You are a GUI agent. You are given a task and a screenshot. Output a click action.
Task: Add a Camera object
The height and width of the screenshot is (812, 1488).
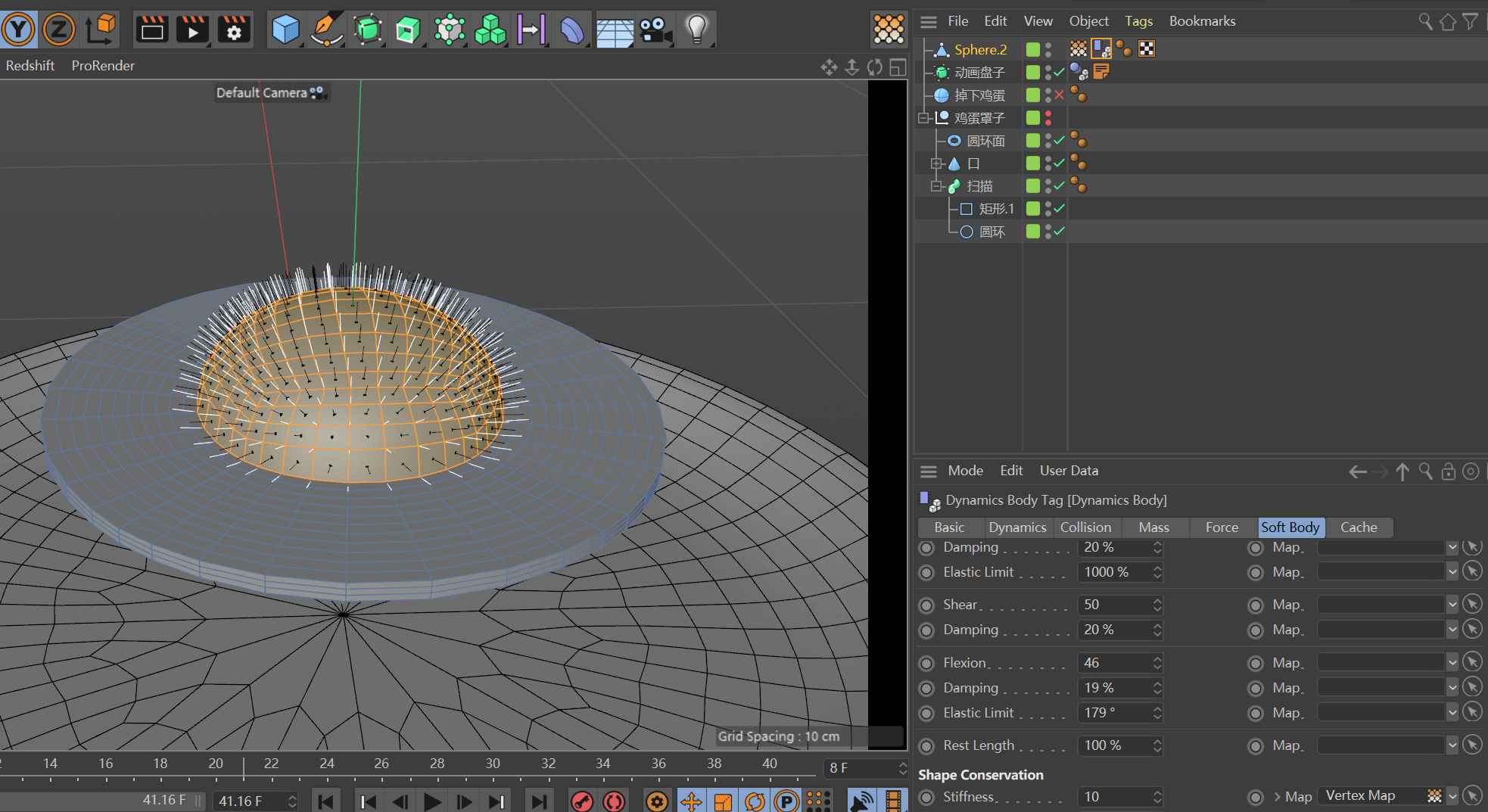pyautogui.click(x=655, y=30)
